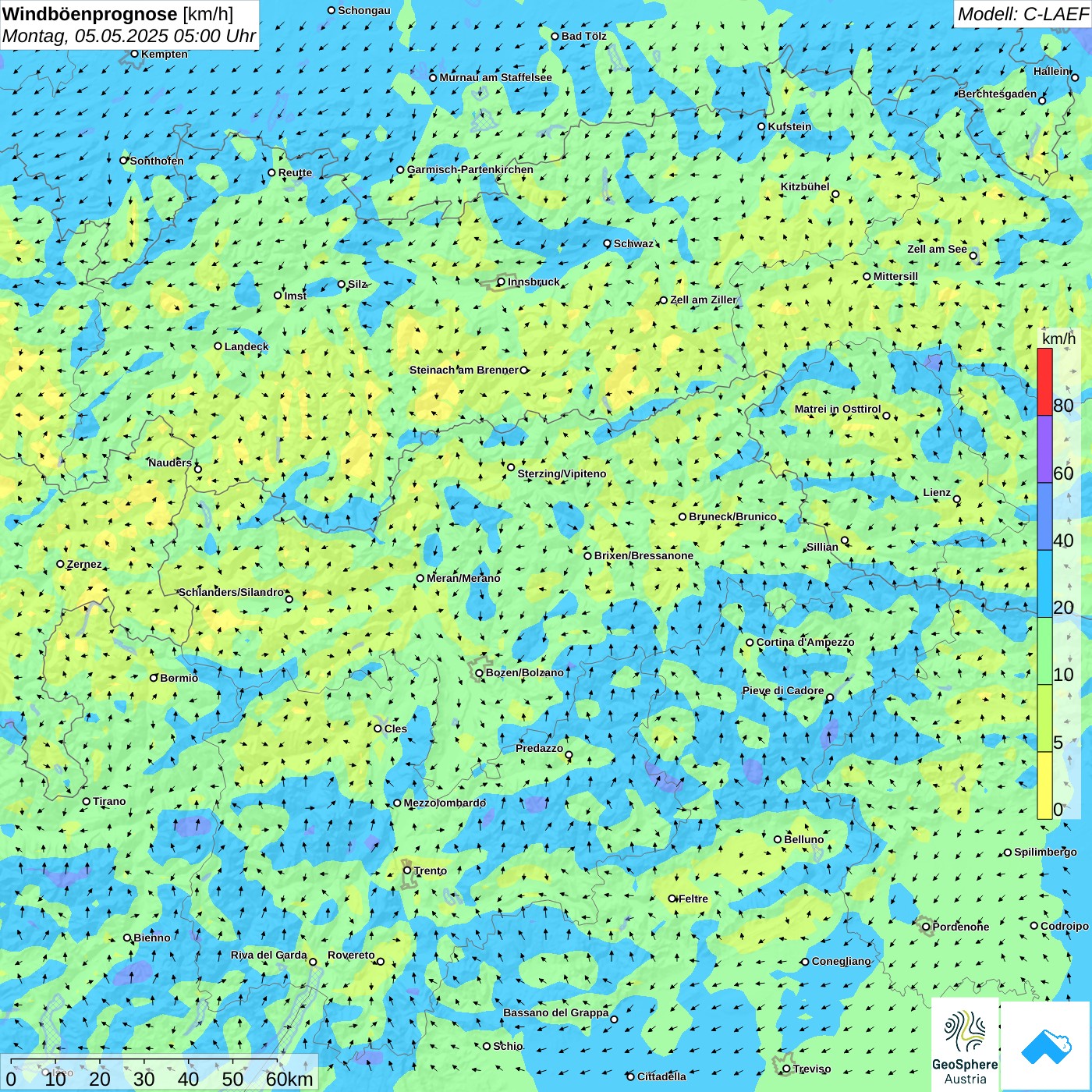The height and width of the screenshot is (1092, 1092).
Task: Click the yellow 0 km/h legend color
Action: 1044,785
